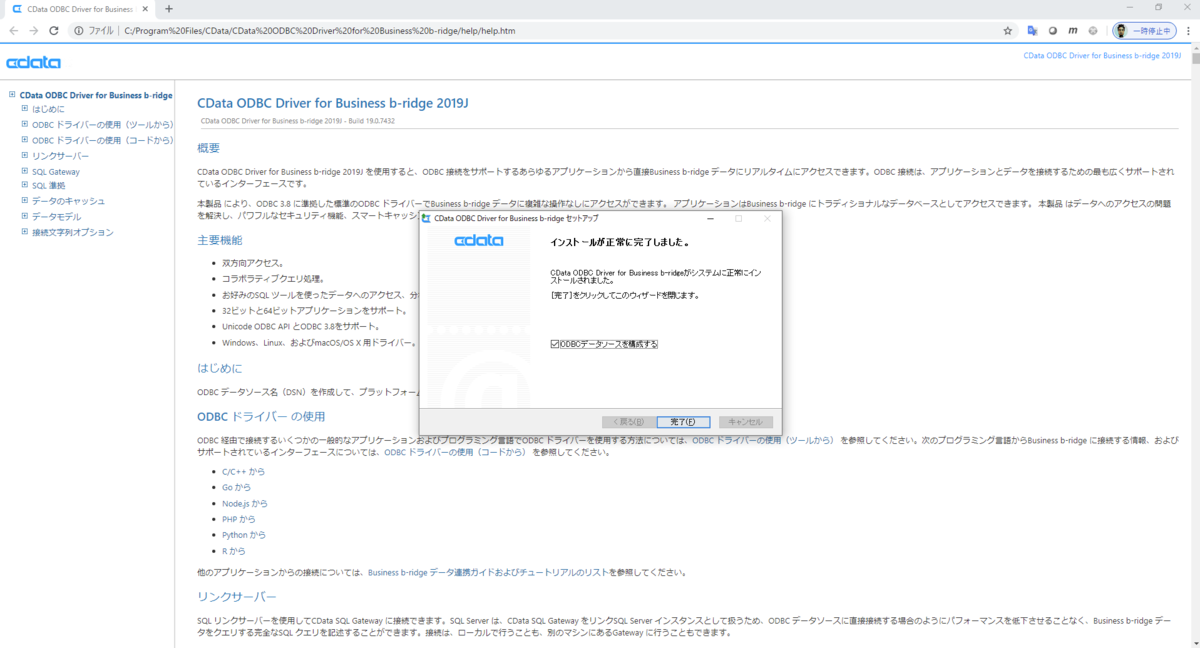Open the profile chip labeled 一時停止中
This screenshot has height=648, width=1200.
coord(1144,31)
